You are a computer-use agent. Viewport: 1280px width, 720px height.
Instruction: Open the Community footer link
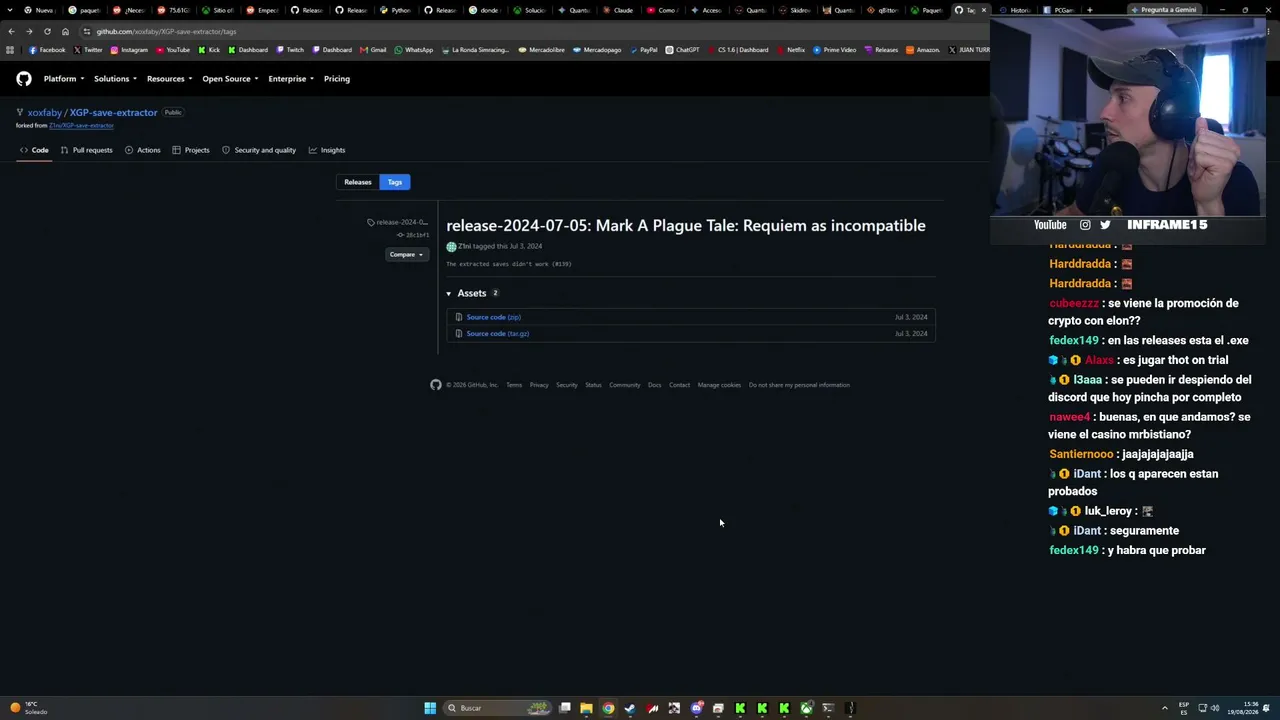coord(625,385)
